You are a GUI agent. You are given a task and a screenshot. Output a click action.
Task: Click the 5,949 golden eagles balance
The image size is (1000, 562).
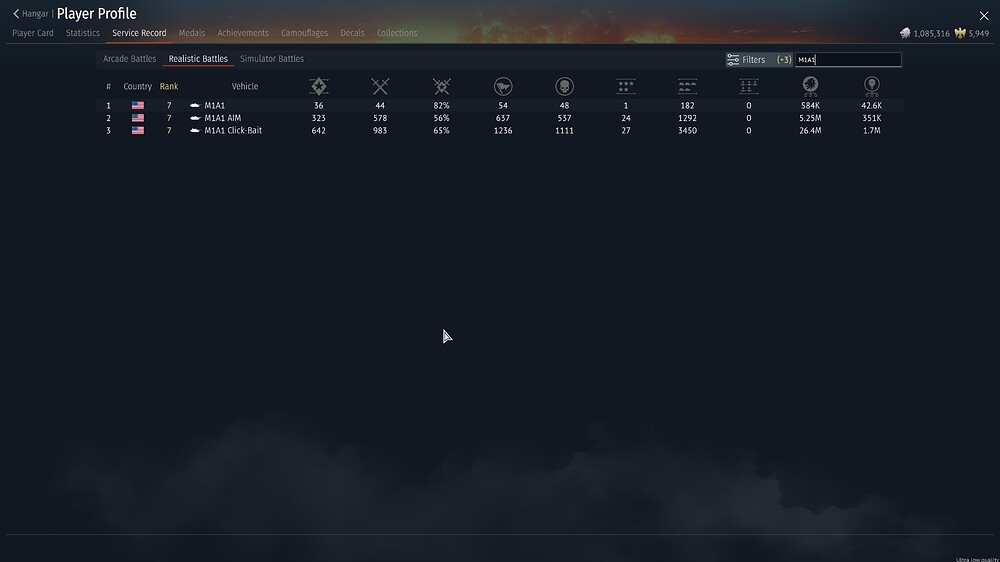pos(978,34)
